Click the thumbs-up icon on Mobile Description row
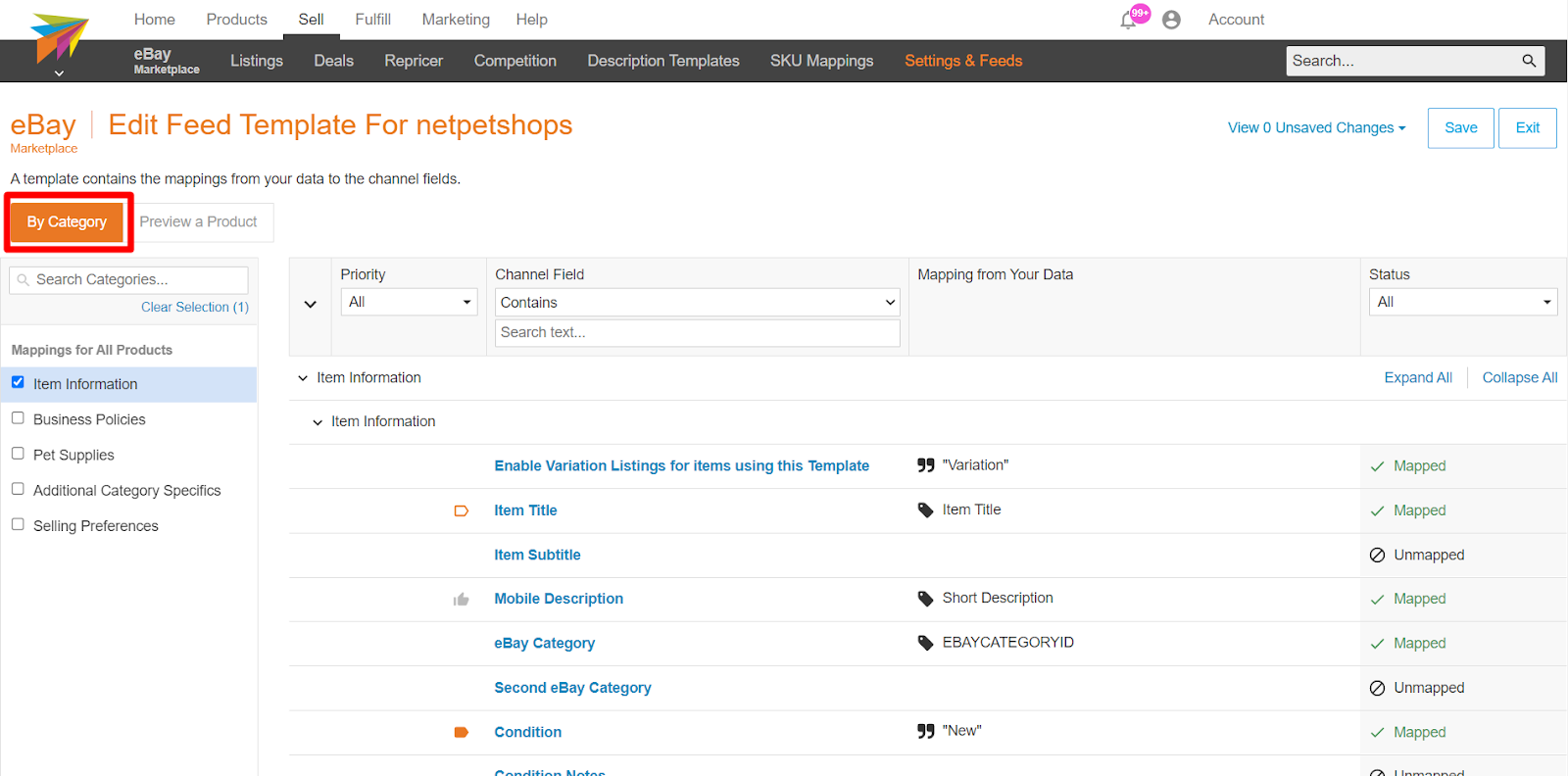 point(461,599)
